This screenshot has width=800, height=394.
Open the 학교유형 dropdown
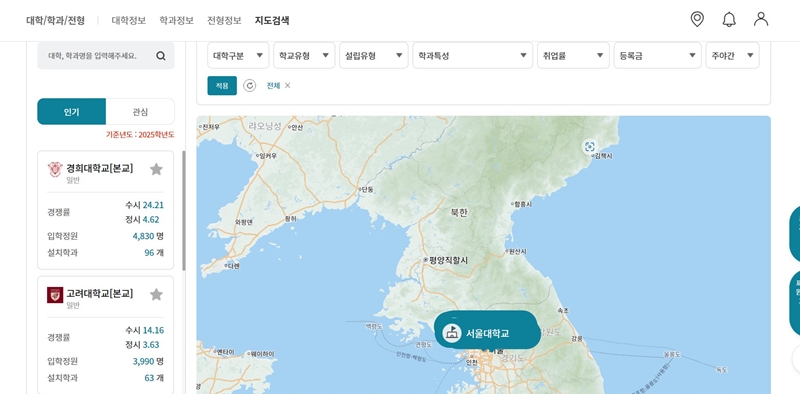[304, 56]
